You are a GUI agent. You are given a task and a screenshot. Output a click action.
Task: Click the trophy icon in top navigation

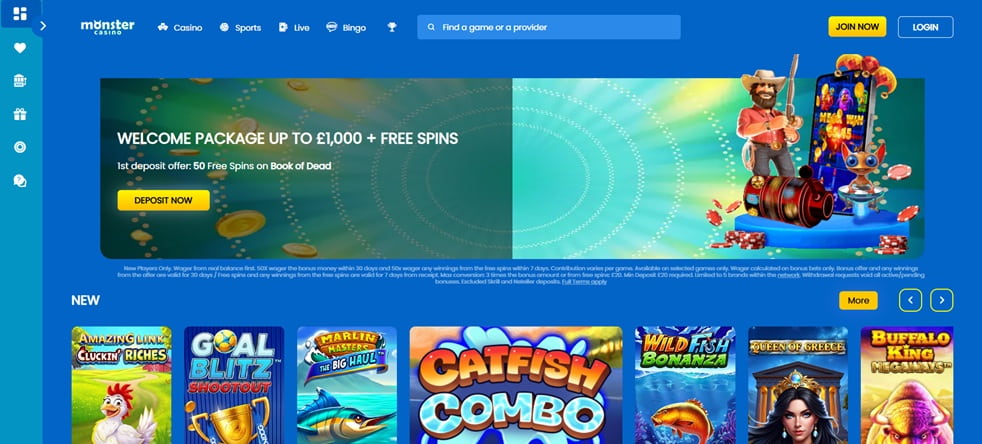coord(392,27)
